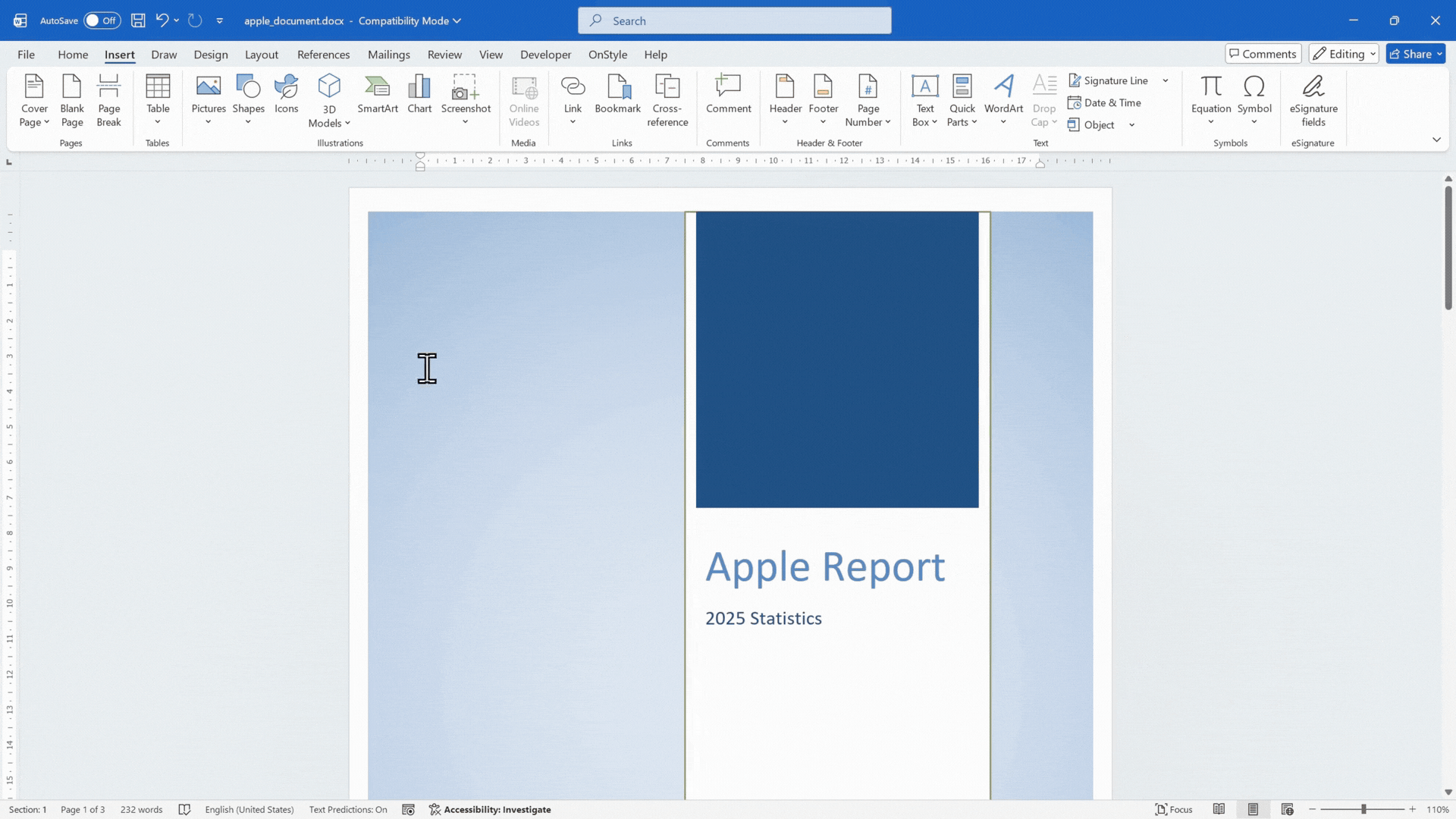
Task: Click English (United States) language indicator
Action: click(249, 809)
